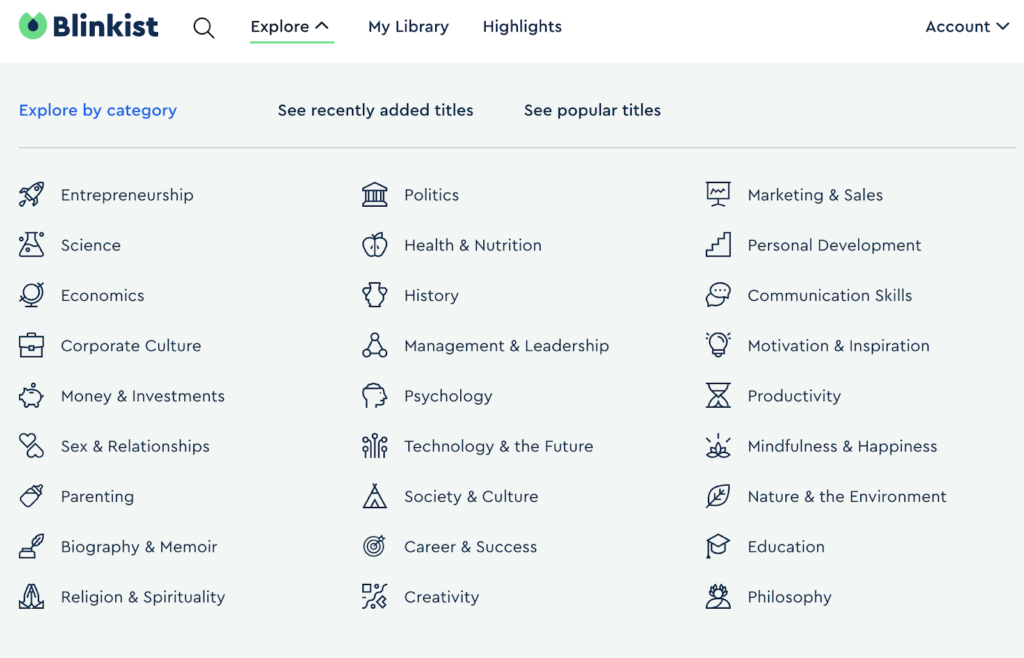This screenshot has width=1024, height=658.
Task: Click the target icon for Career & Success
Action: coord(374,546)
